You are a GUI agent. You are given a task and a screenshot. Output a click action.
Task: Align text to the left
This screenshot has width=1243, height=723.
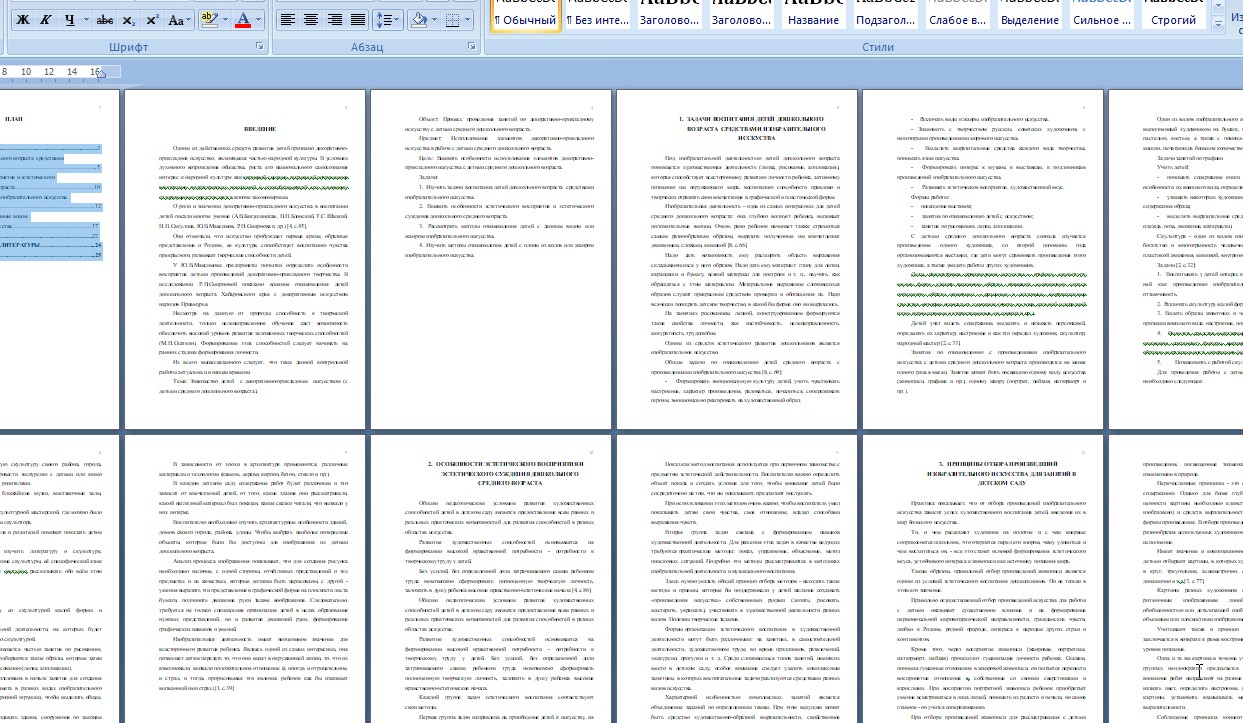coord(287,20)
